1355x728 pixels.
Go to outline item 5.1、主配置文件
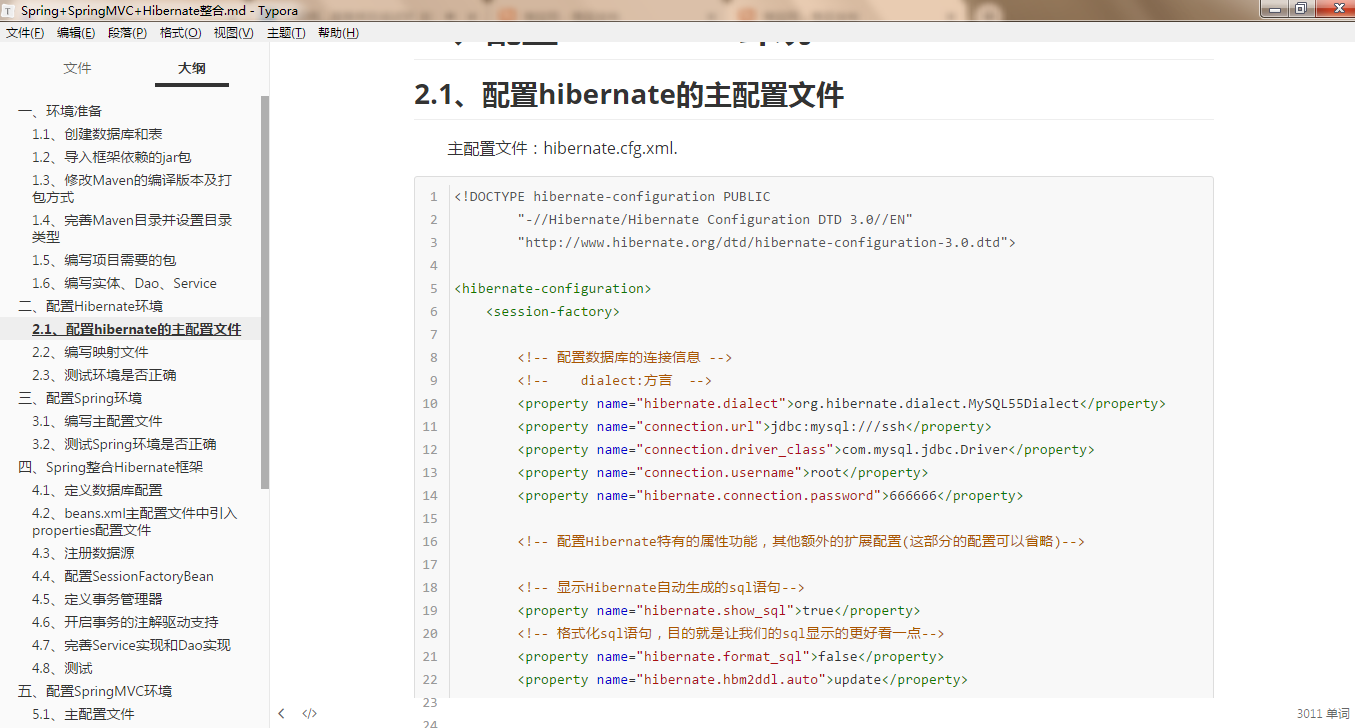pos(83,714)
